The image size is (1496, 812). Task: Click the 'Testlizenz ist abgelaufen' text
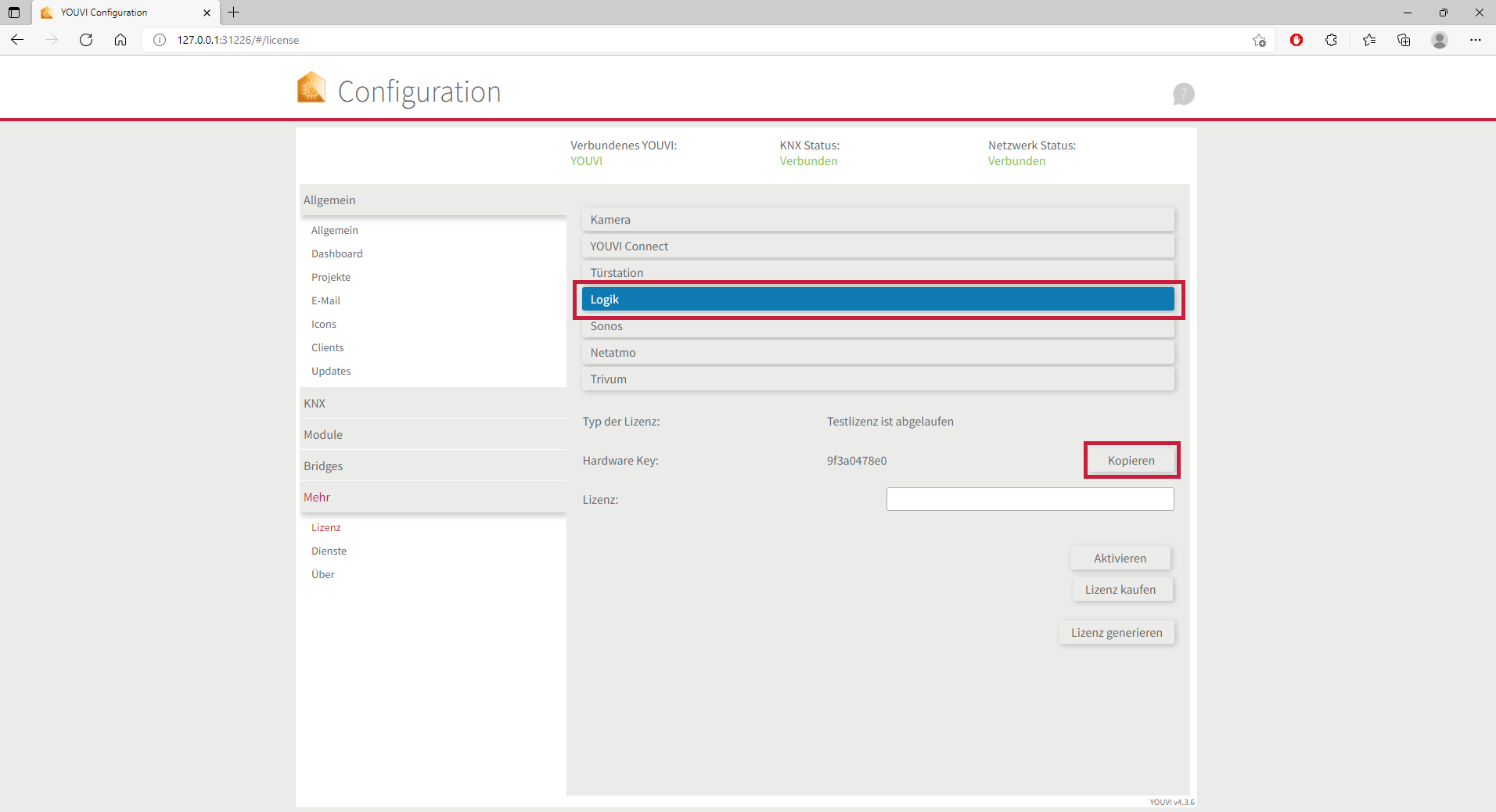tap(890, 422)
